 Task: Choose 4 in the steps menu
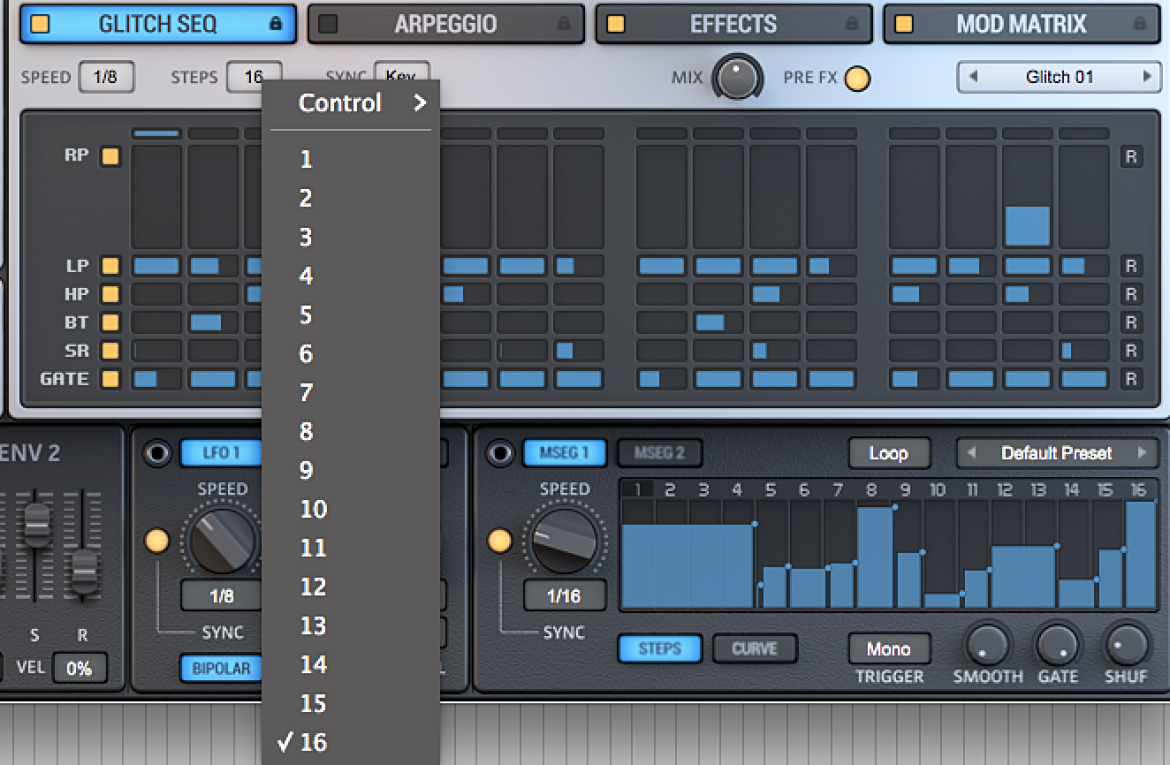point(351,275)
